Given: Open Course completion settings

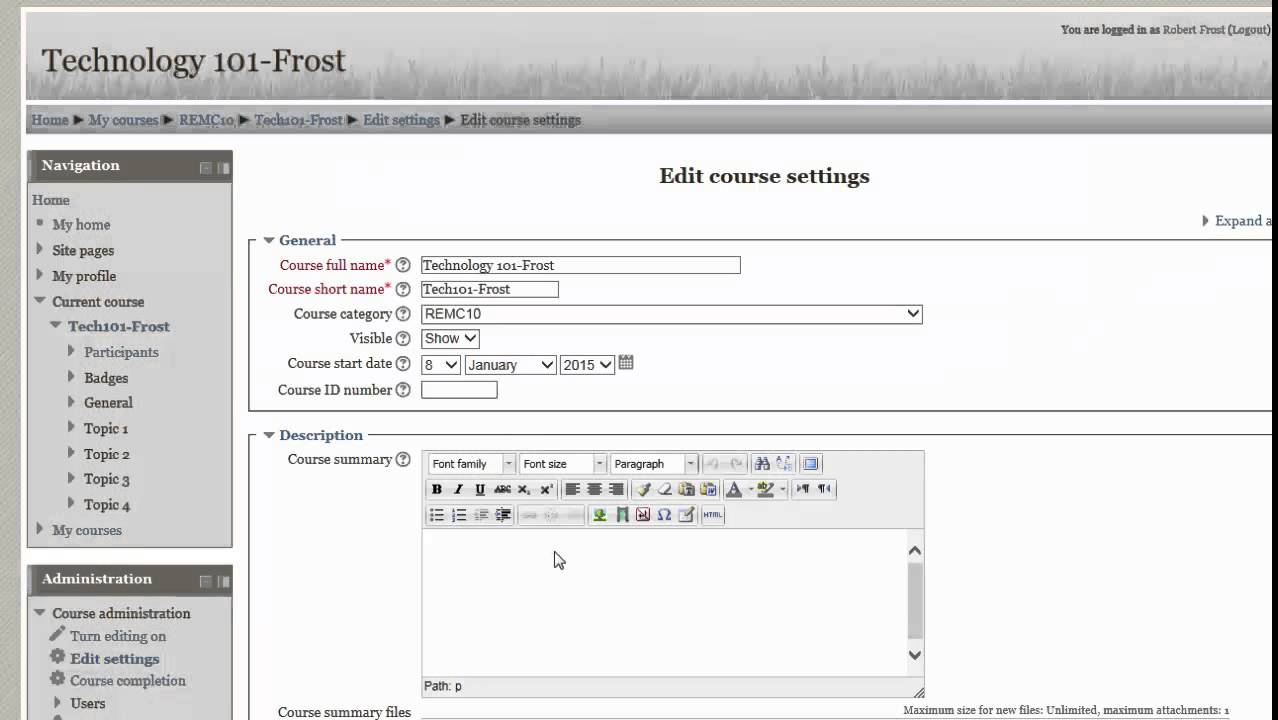Looking at the screenshot, I should (x=128, y=681).
